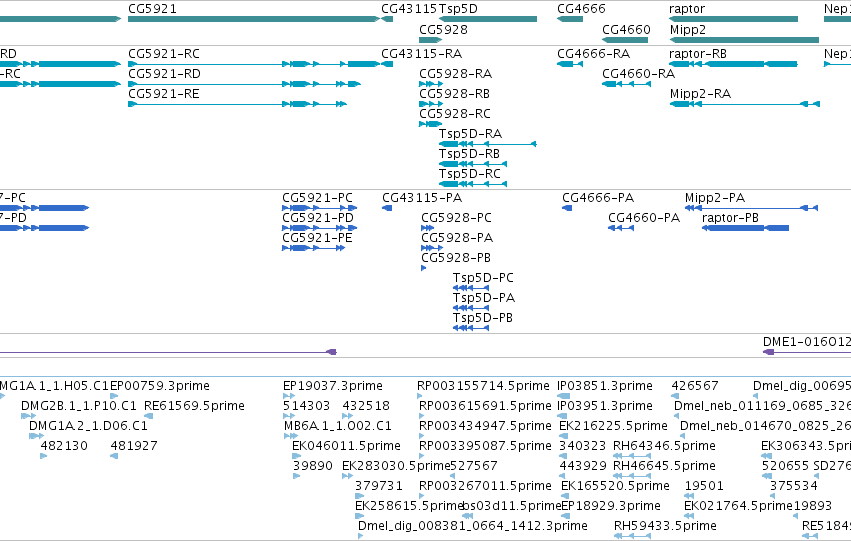Click transcript label CG5921-RD

tap(164, 74)
